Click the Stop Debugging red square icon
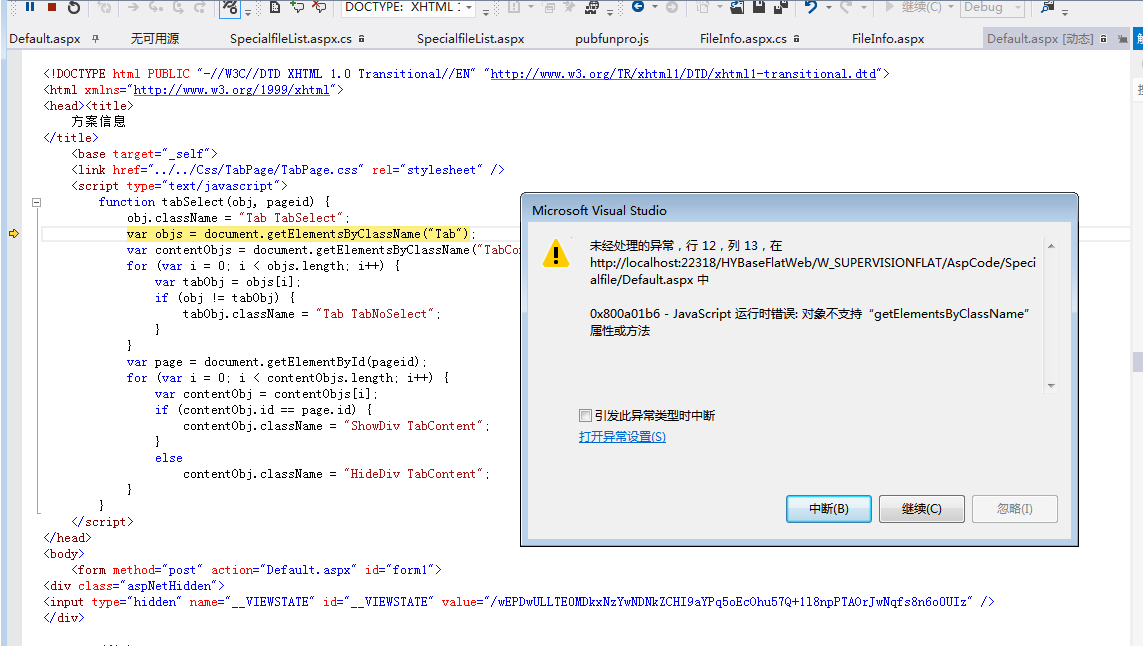 52,9
